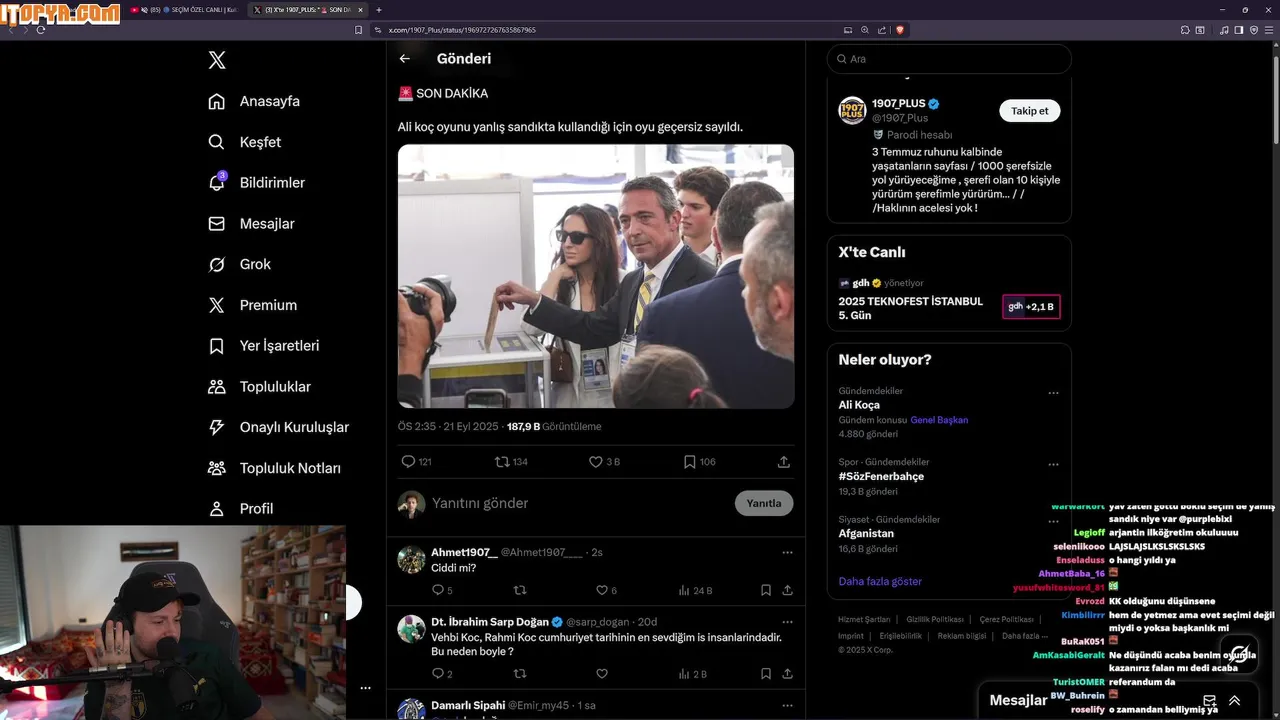Viewport: 1280px width, 720px height.
Task: Repost Dt. İbrahim Sarp Doğan comment
Action: [519, 674]
